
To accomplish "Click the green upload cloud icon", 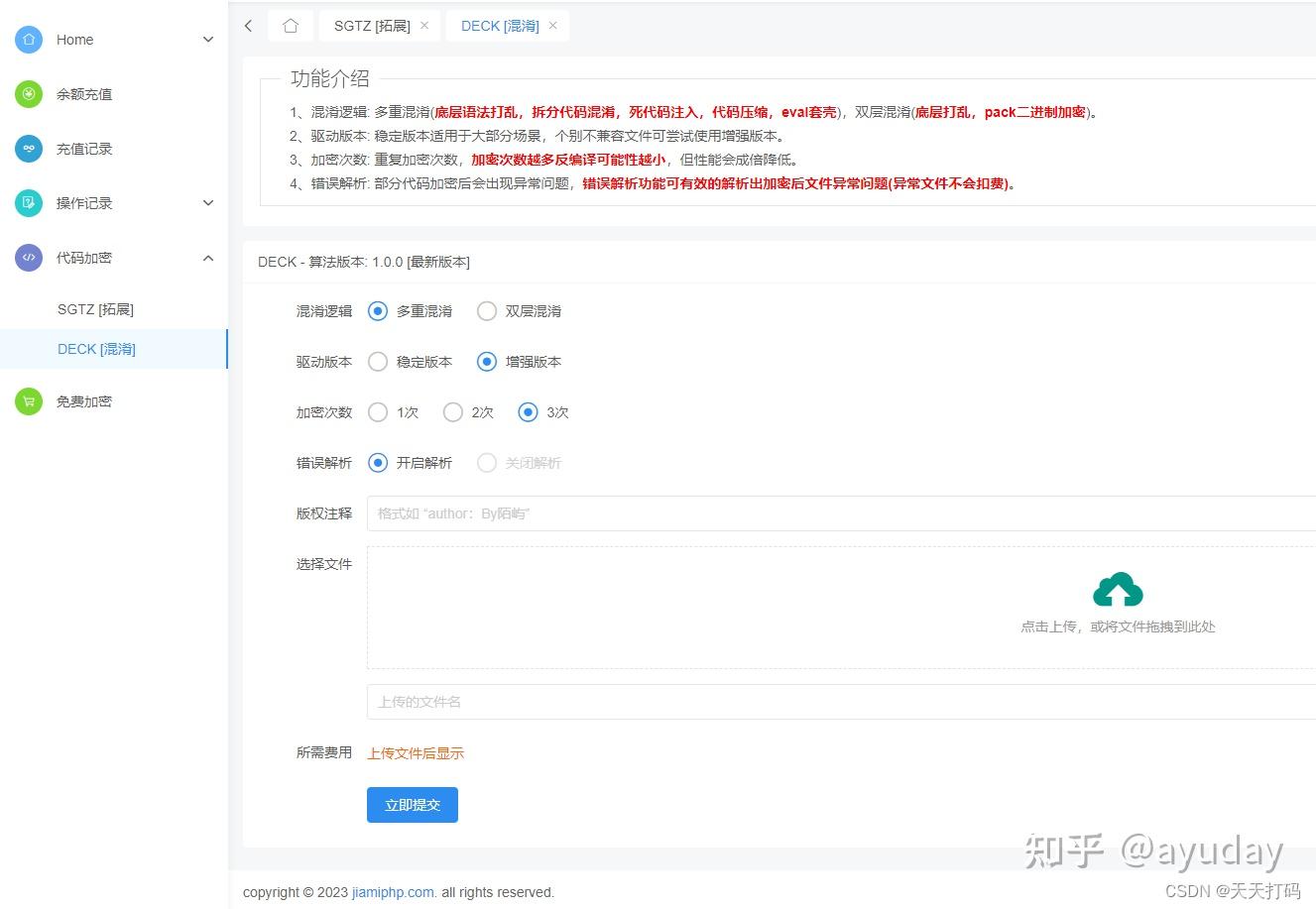I will (1118, 589).
